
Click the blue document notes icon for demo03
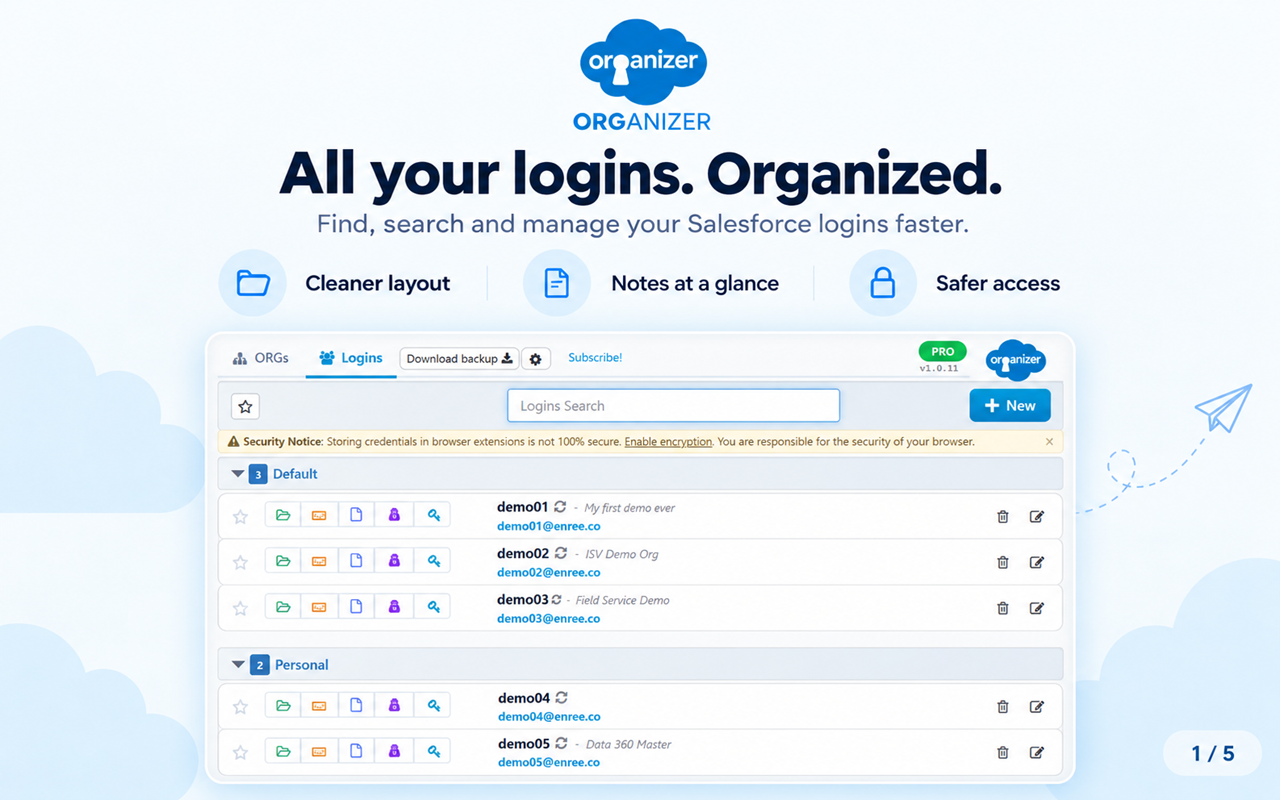coord(356,607)
